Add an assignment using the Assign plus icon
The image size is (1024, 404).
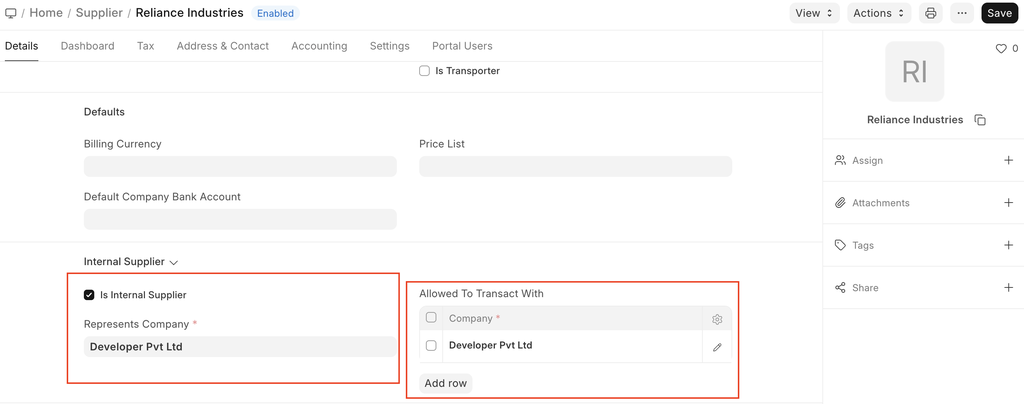tap(1008, 160)
